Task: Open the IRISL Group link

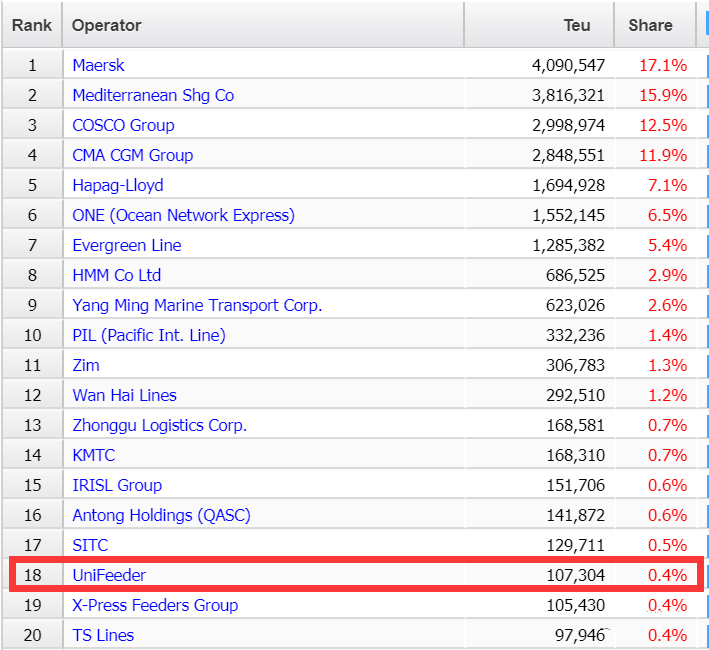Action: [x=117, y=485]
